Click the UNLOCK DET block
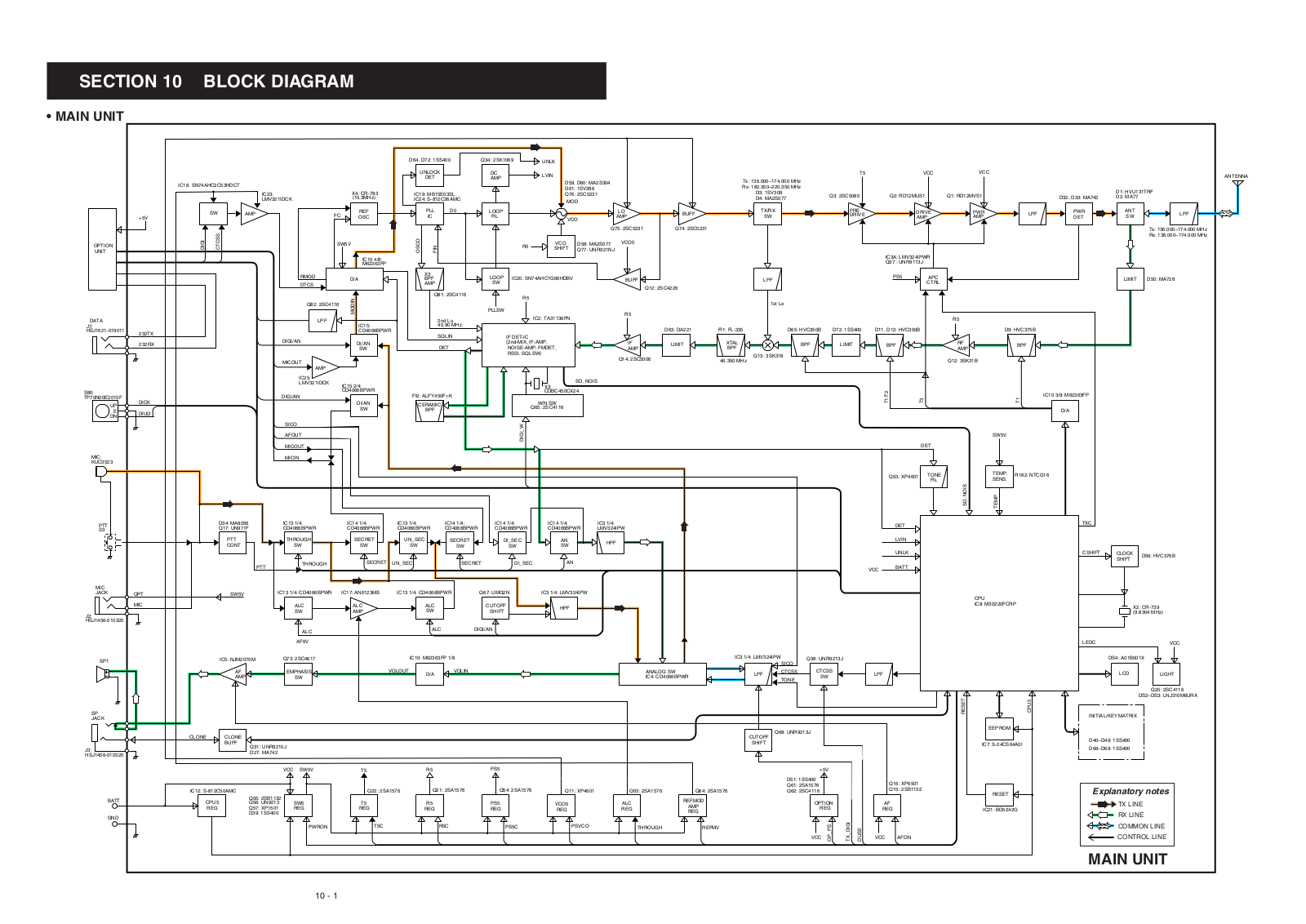Screen dimensions: 1306x924 point(429,175)
